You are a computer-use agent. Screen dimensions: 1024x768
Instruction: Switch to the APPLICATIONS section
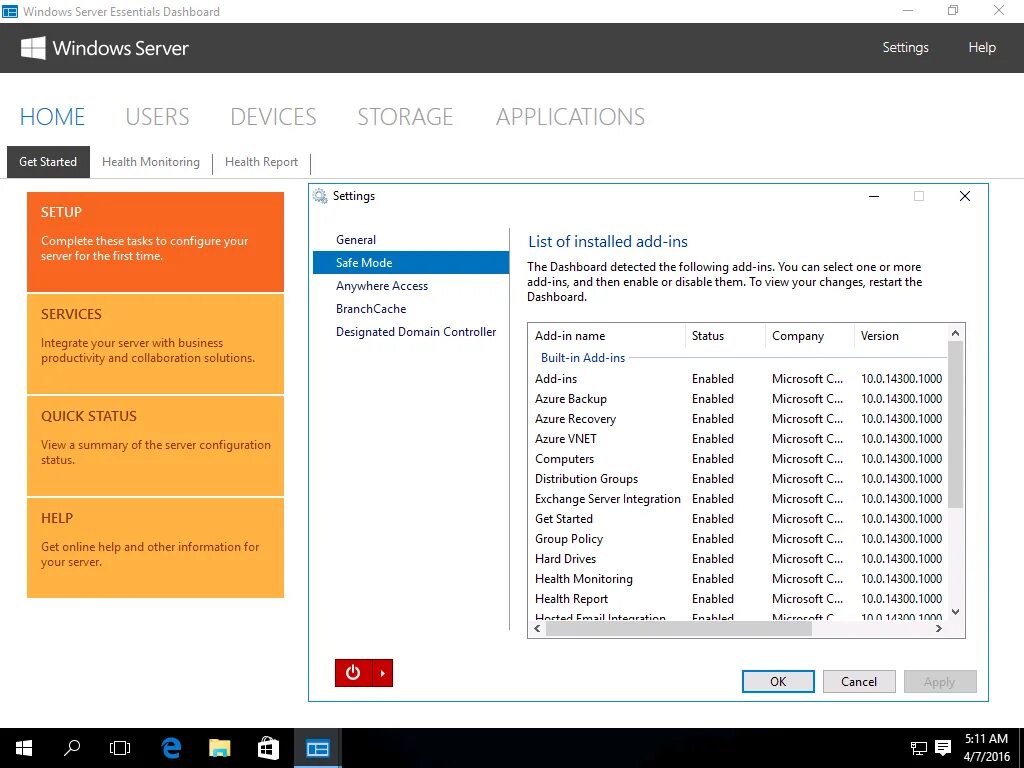(570, 117)
